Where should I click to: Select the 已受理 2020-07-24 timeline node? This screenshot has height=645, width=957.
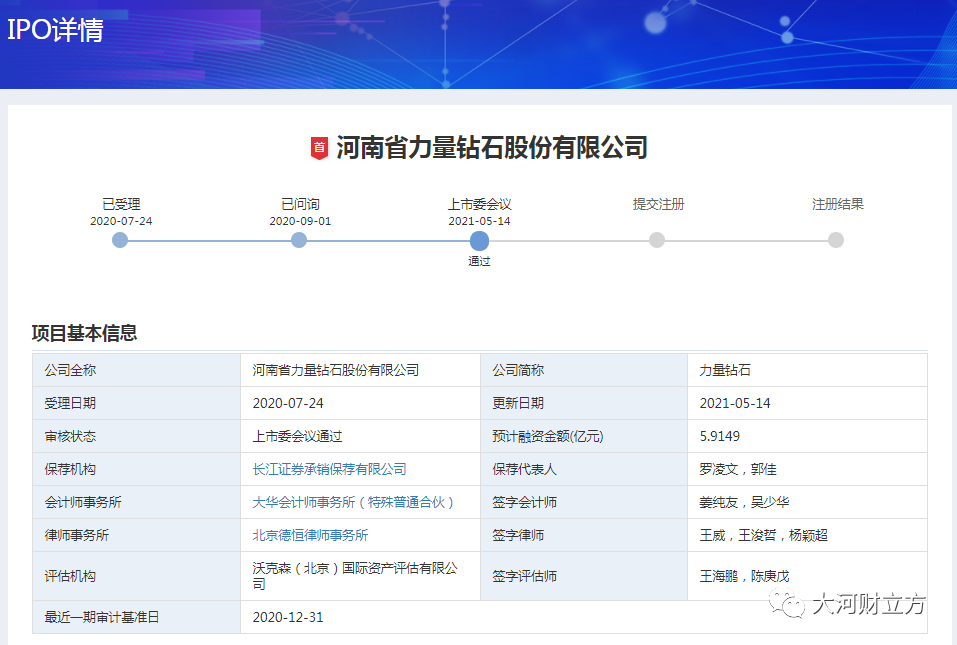click(120, 240)
